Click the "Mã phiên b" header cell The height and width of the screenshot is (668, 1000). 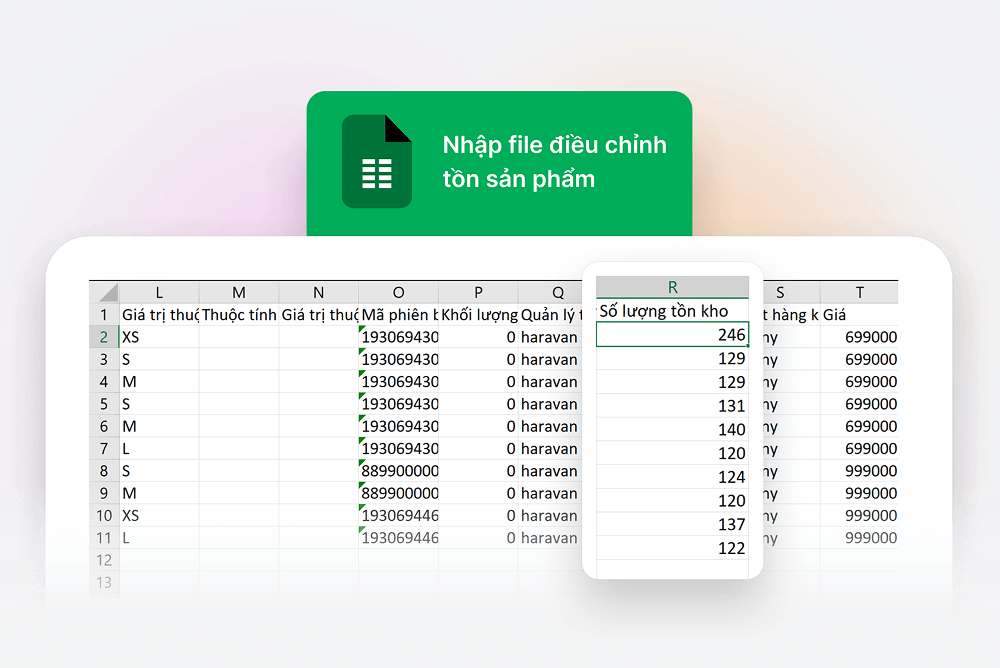(x=398, y=315)
